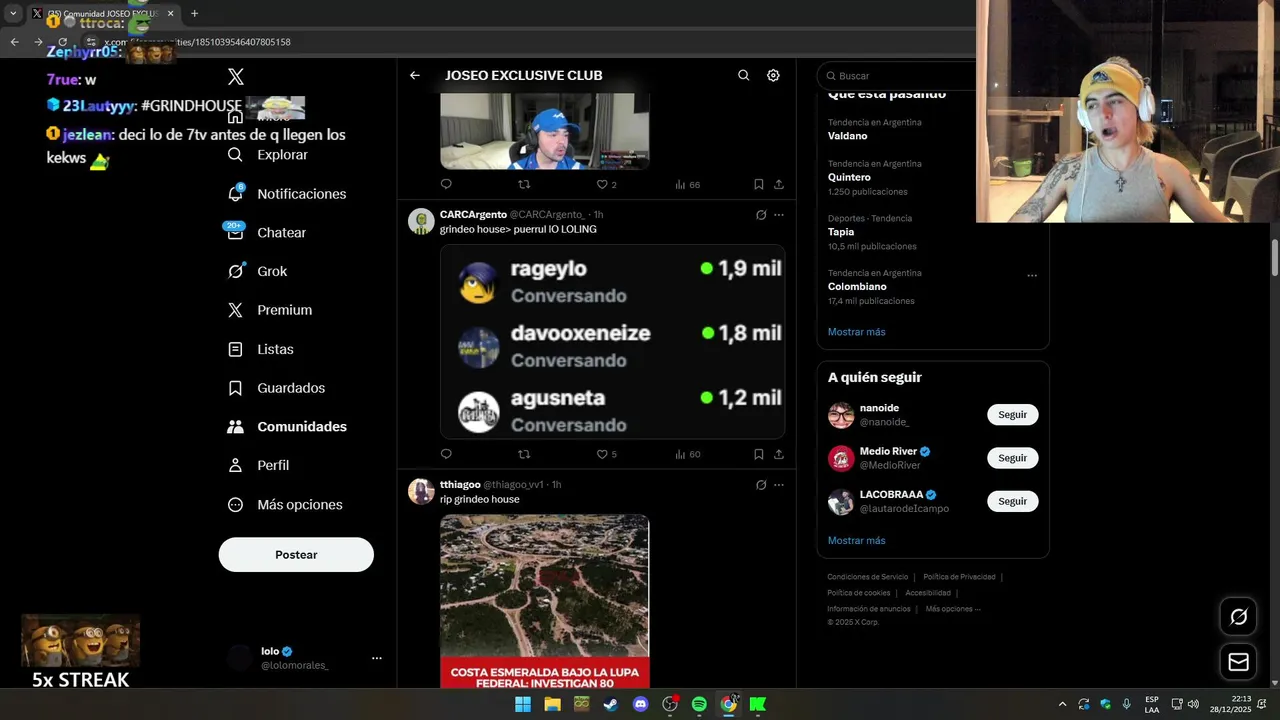Like CARCArgento's post with 5 likes

coord(606,454)
